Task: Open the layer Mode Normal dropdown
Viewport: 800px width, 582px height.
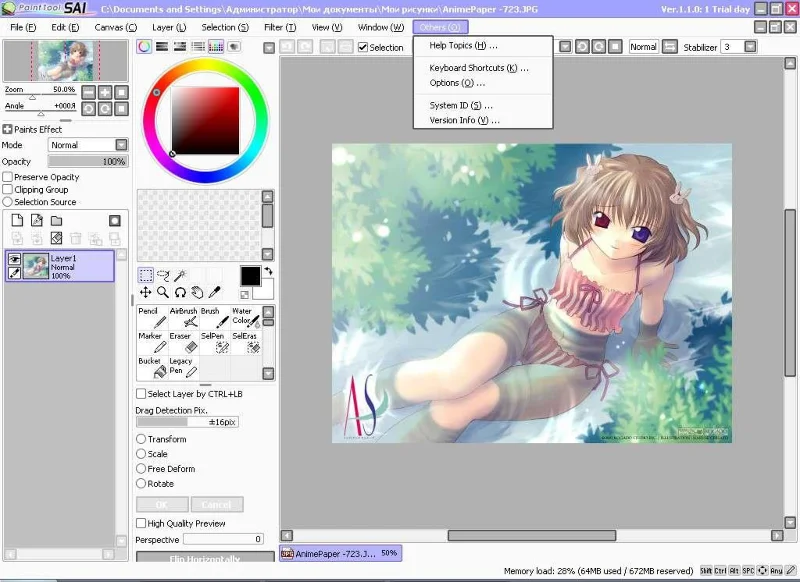Action: pyautogui.click(x=88, y=145)
